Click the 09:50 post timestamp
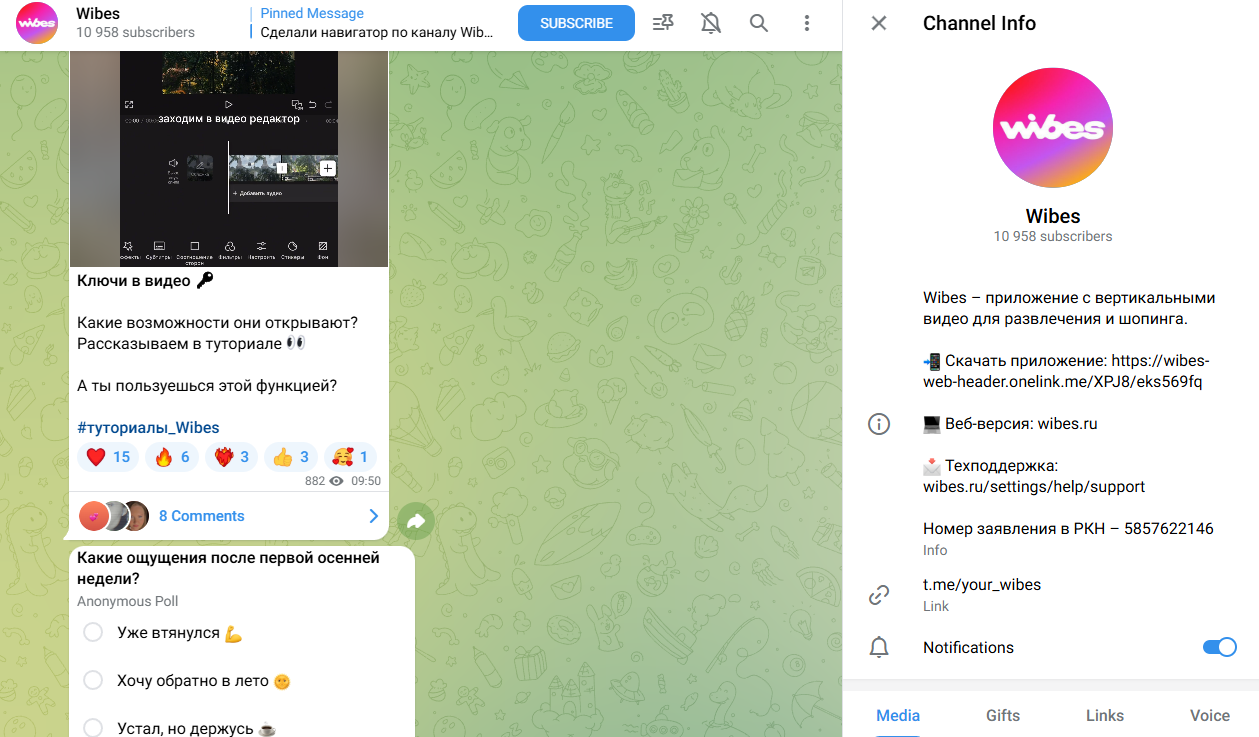 (366, 481)
